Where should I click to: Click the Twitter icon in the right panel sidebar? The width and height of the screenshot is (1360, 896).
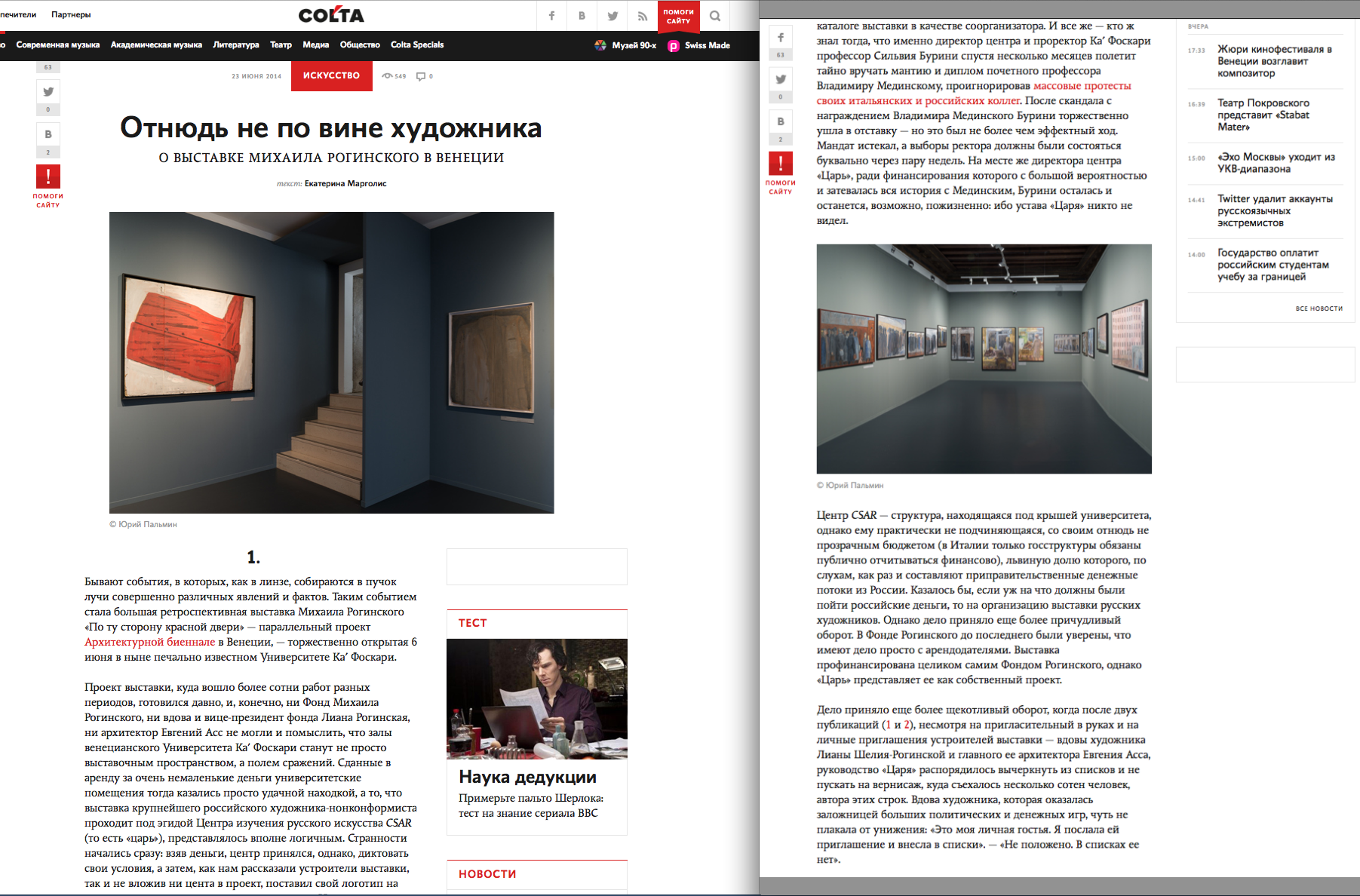click(781, 79)
